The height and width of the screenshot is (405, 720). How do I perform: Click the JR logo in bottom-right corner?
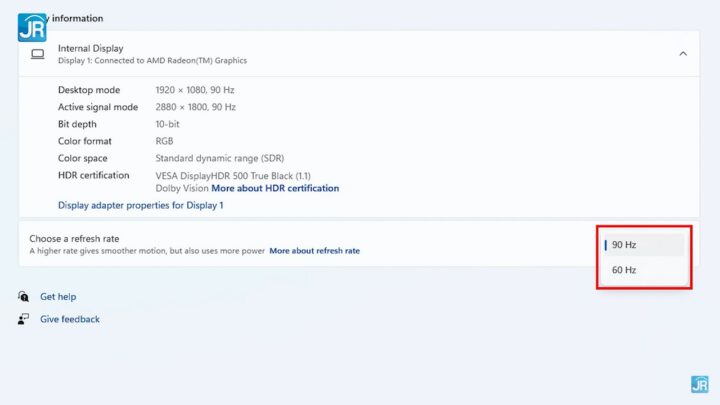point(699,384)
